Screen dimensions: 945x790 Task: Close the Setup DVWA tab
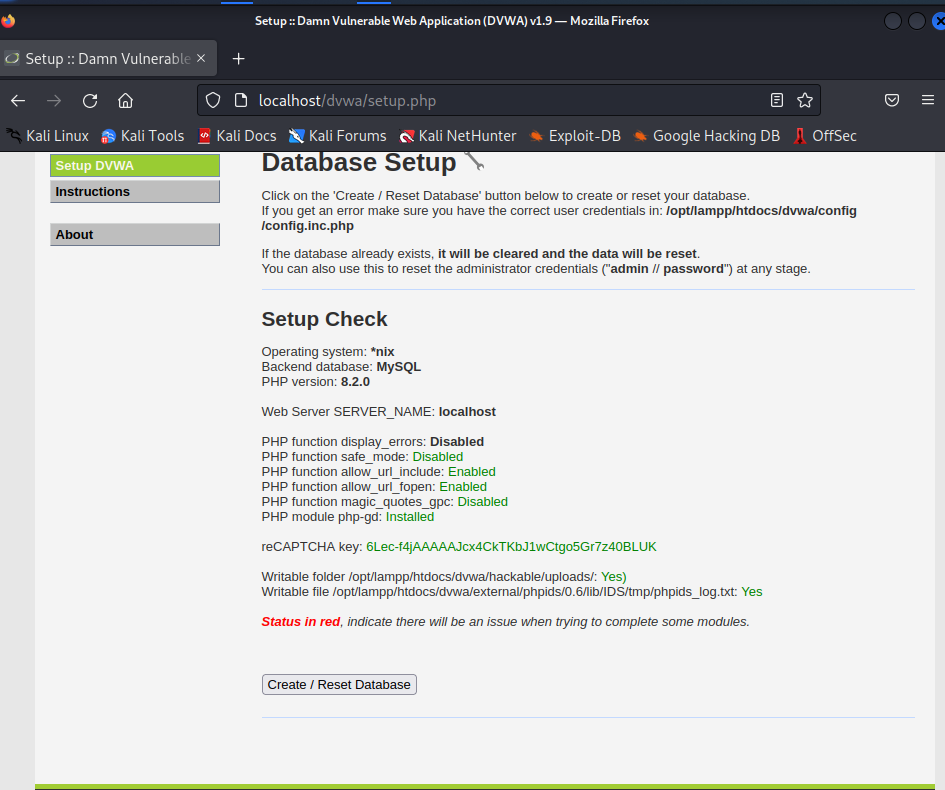click(x=201, y=58)
